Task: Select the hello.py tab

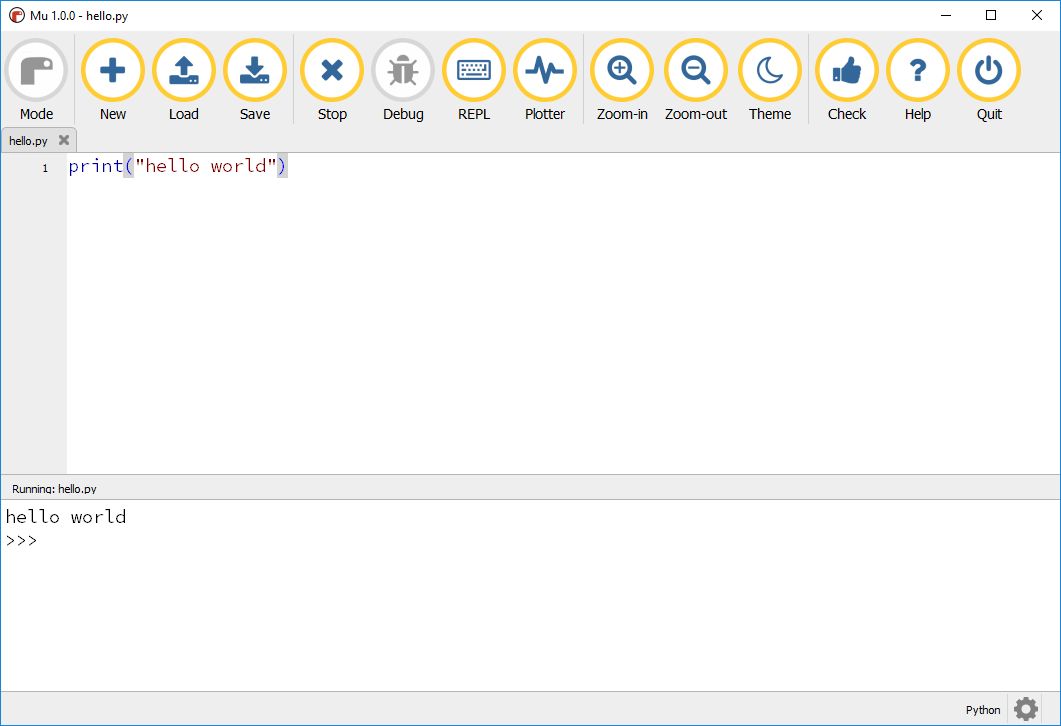Action: pos(28,140)
